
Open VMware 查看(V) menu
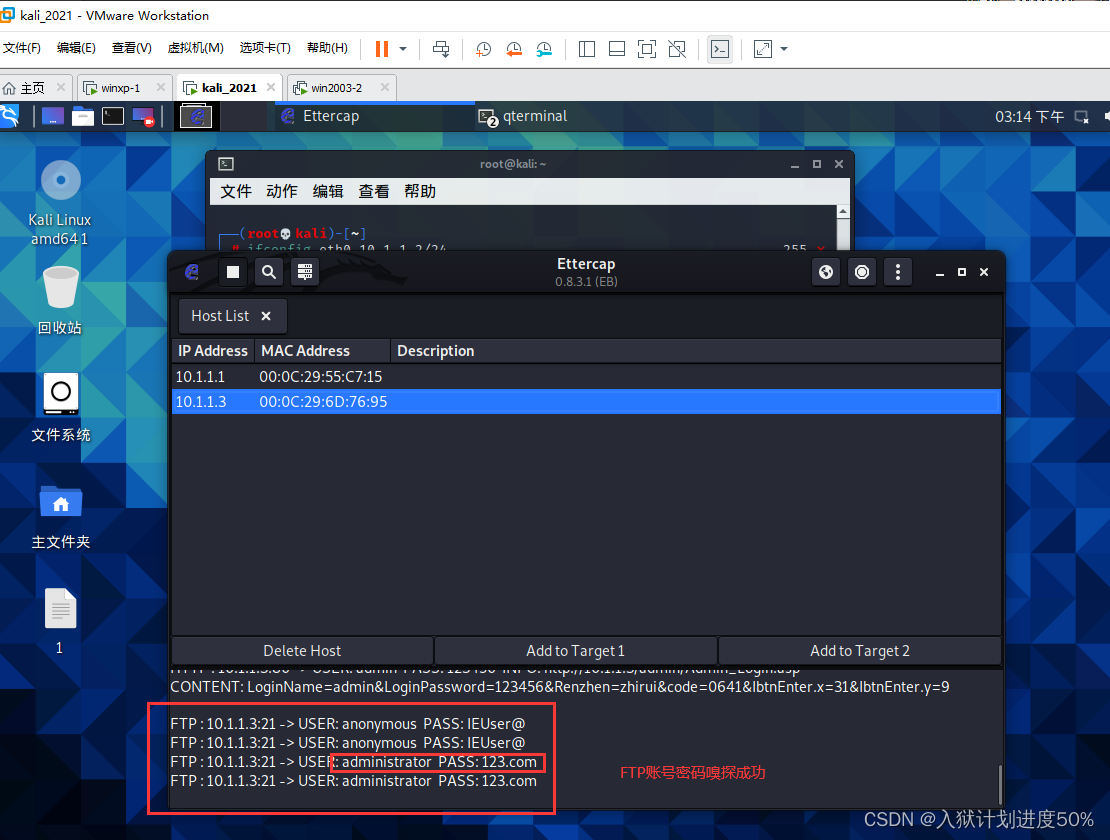[132, 48]
